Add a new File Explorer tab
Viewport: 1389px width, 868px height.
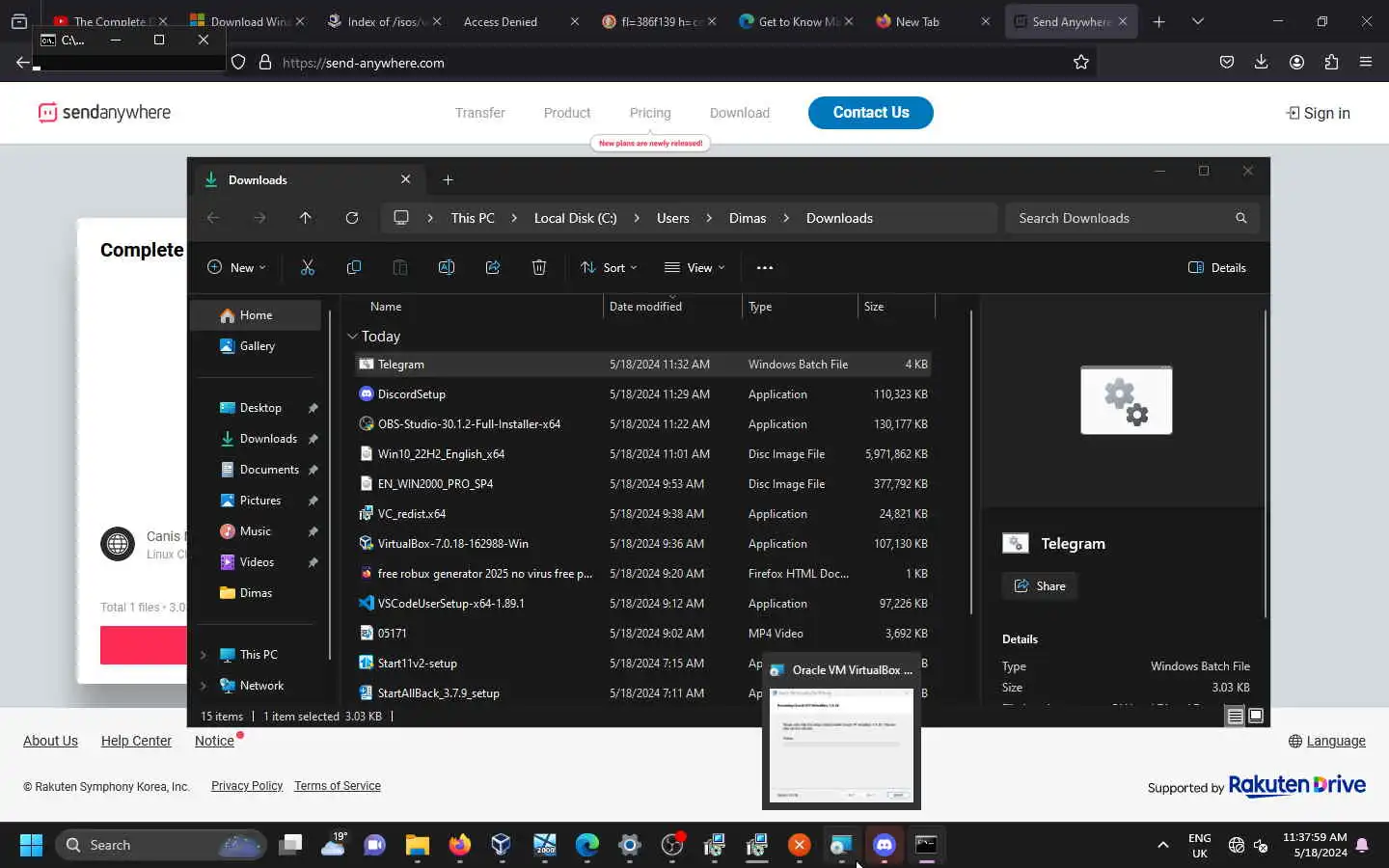coord(448,179)
